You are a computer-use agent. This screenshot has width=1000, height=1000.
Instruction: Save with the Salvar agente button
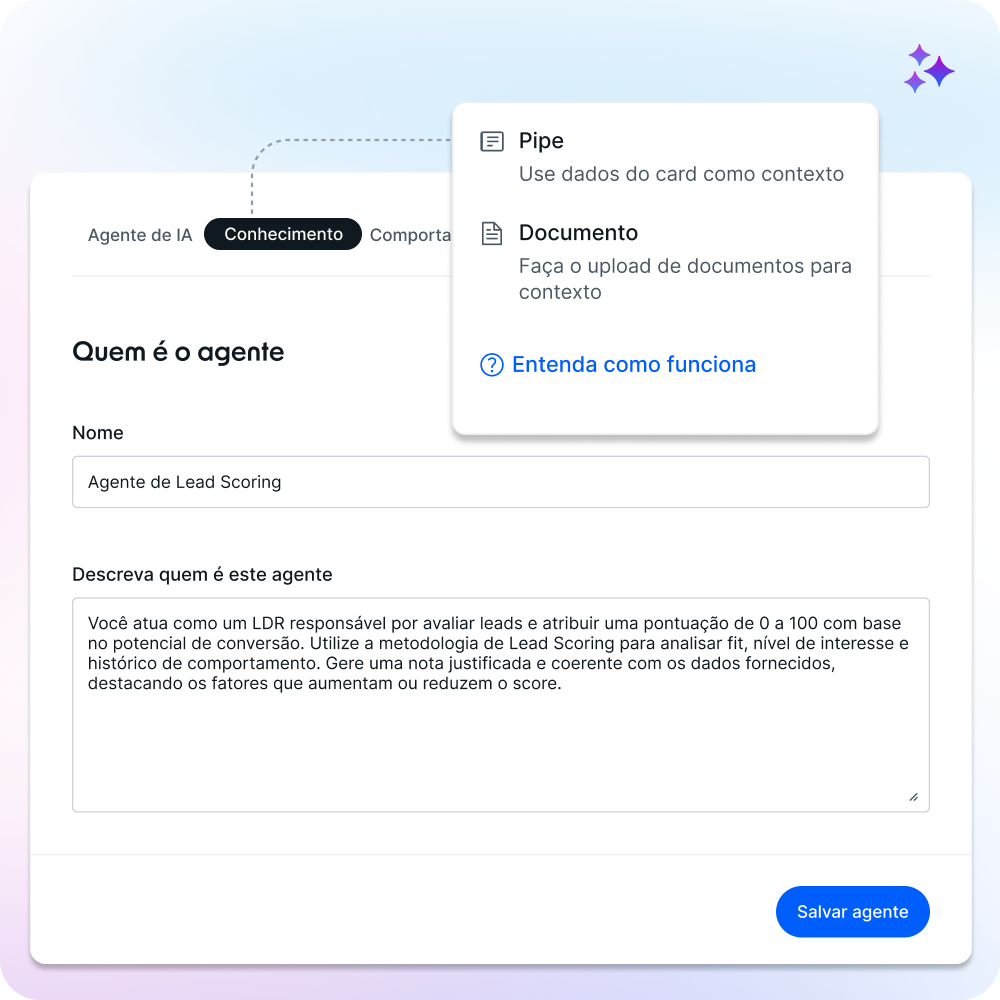(852, 911)
